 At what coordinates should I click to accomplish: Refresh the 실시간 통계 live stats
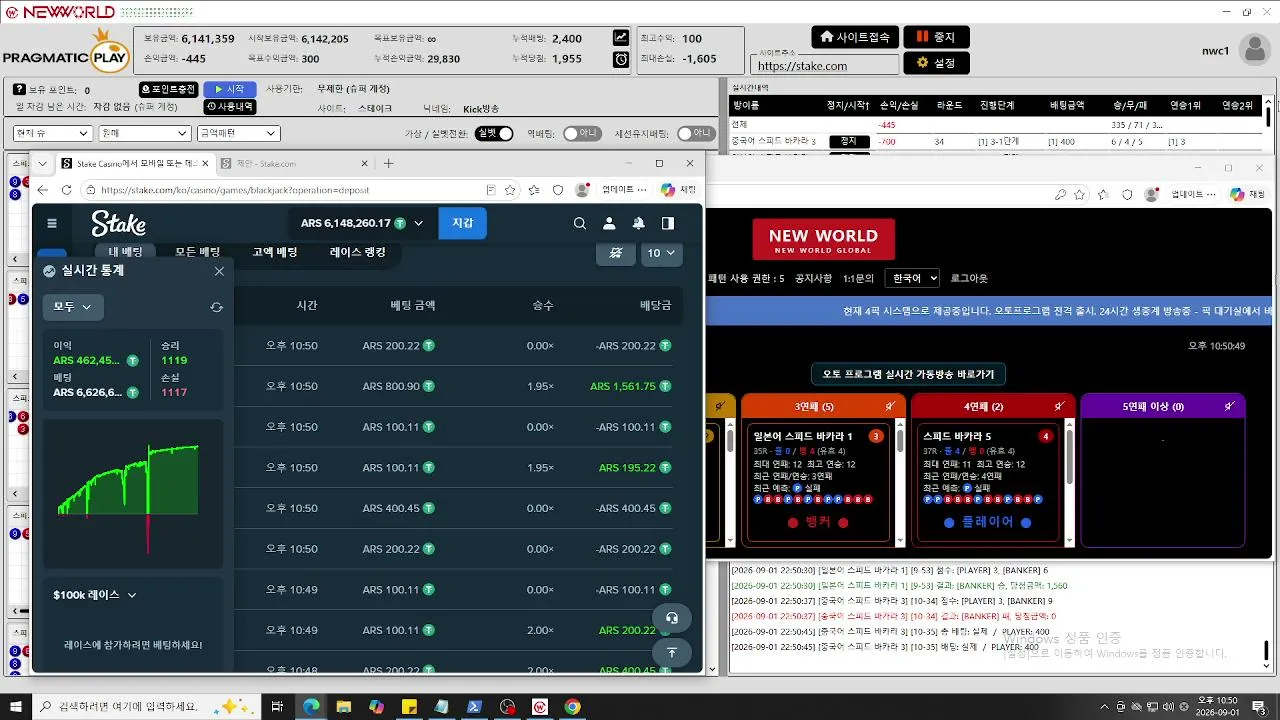click(216, 307)
